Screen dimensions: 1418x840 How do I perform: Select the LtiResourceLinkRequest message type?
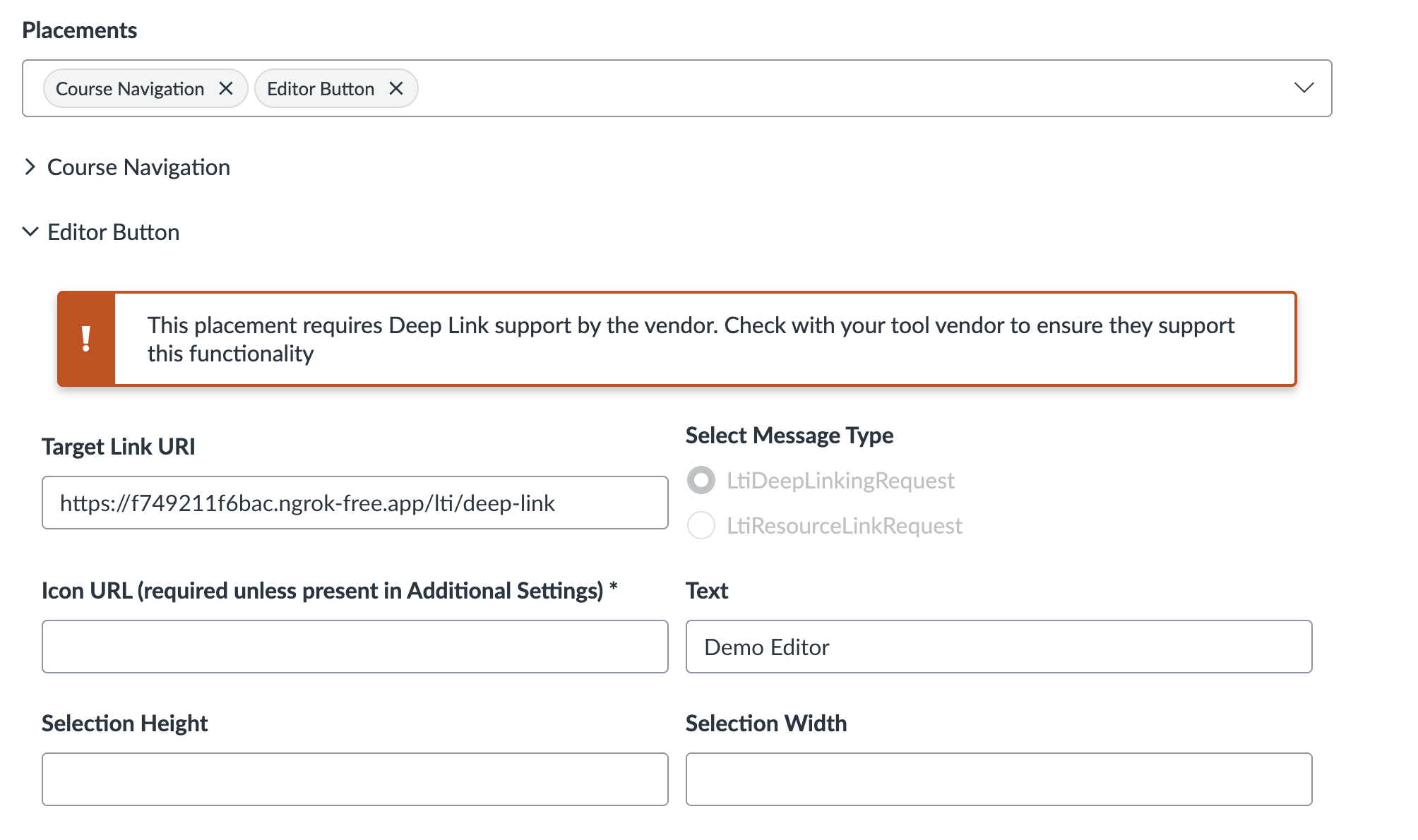[x=701, y=525]
